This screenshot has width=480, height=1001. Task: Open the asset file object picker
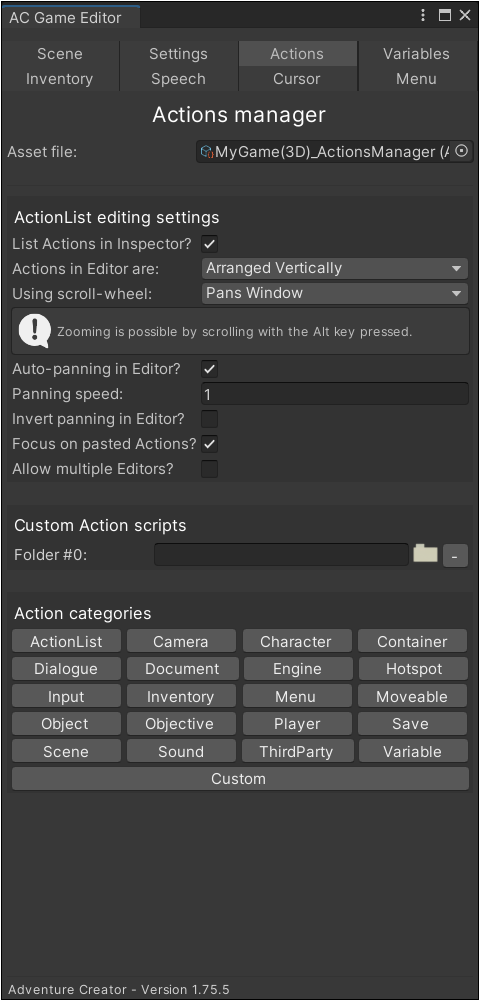(x=461, y=151)
